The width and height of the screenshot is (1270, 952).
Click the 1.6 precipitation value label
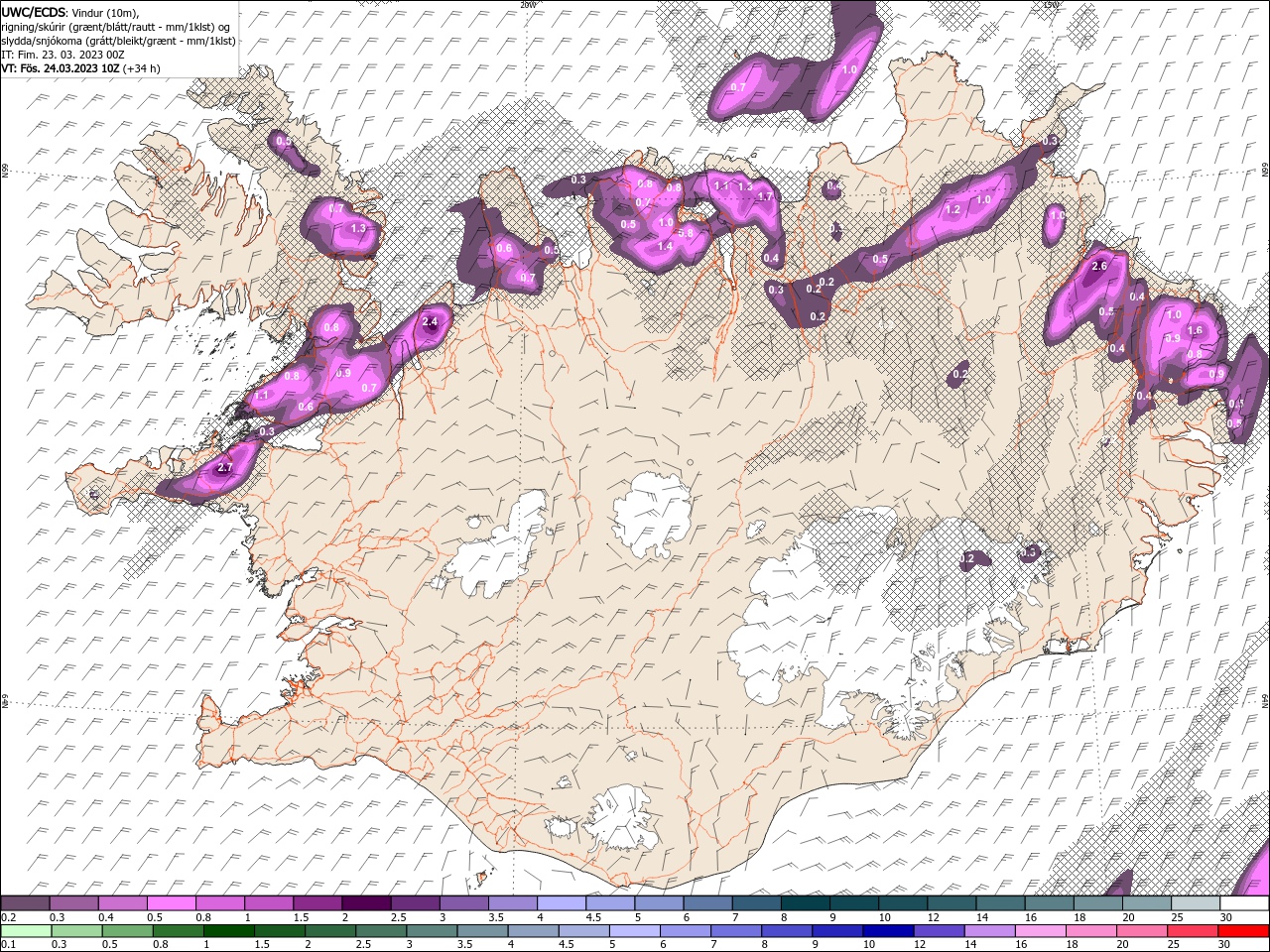[1195, 331]
